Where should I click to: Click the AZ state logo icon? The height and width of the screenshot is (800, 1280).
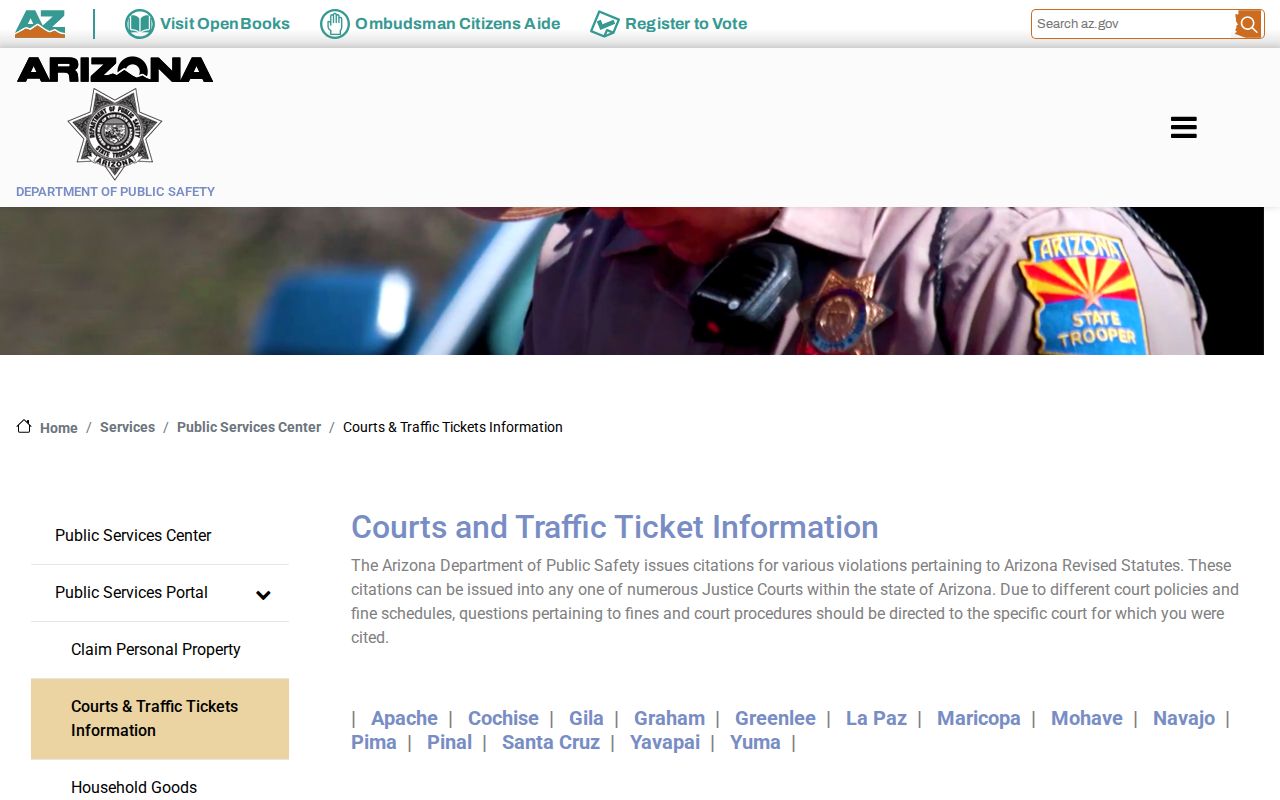[40, 24]
